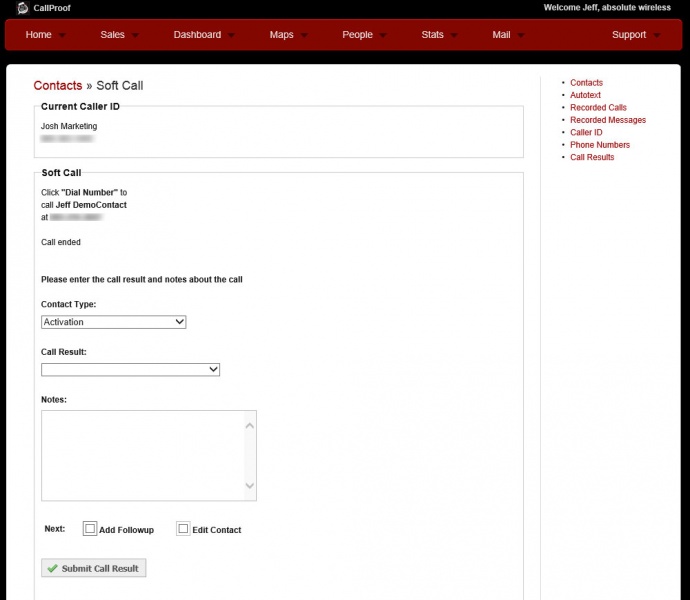Image resolution: width=690 pixels, height=600 pixels.
Task: Expand the Call Result dropdown
Action: click(x=130, y=369)
